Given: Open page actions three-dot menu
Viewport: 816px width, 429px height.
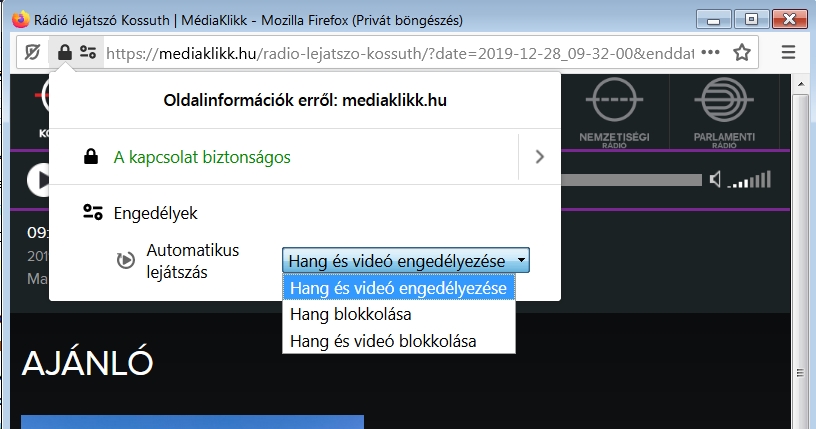Looking at the screenshot, I should (710, 52).
